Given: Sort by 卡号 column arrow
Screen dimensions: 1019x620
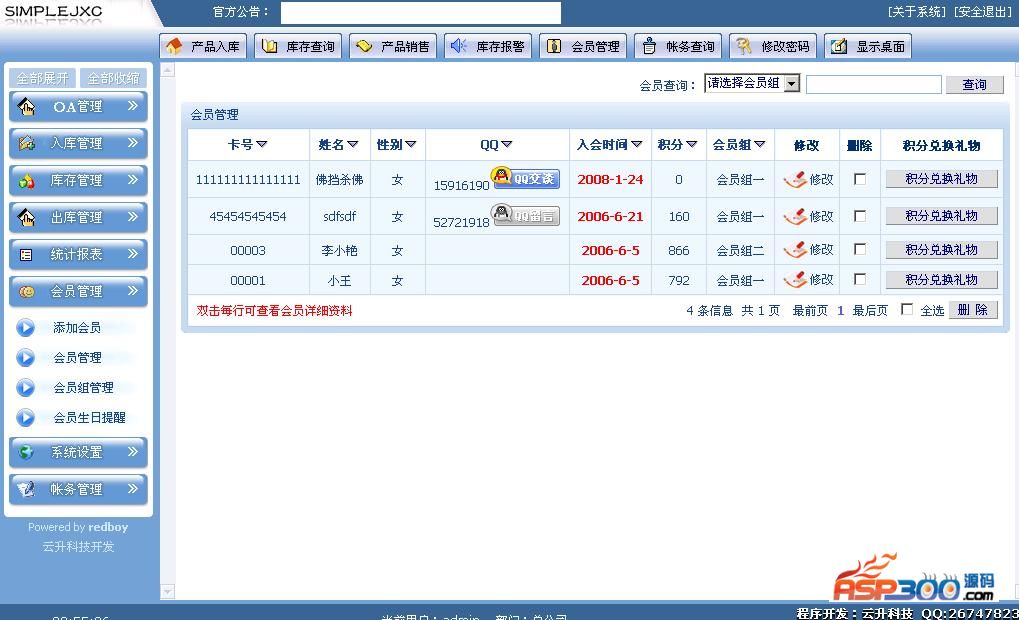Looking at the screenshot, I should pos(262,144).
